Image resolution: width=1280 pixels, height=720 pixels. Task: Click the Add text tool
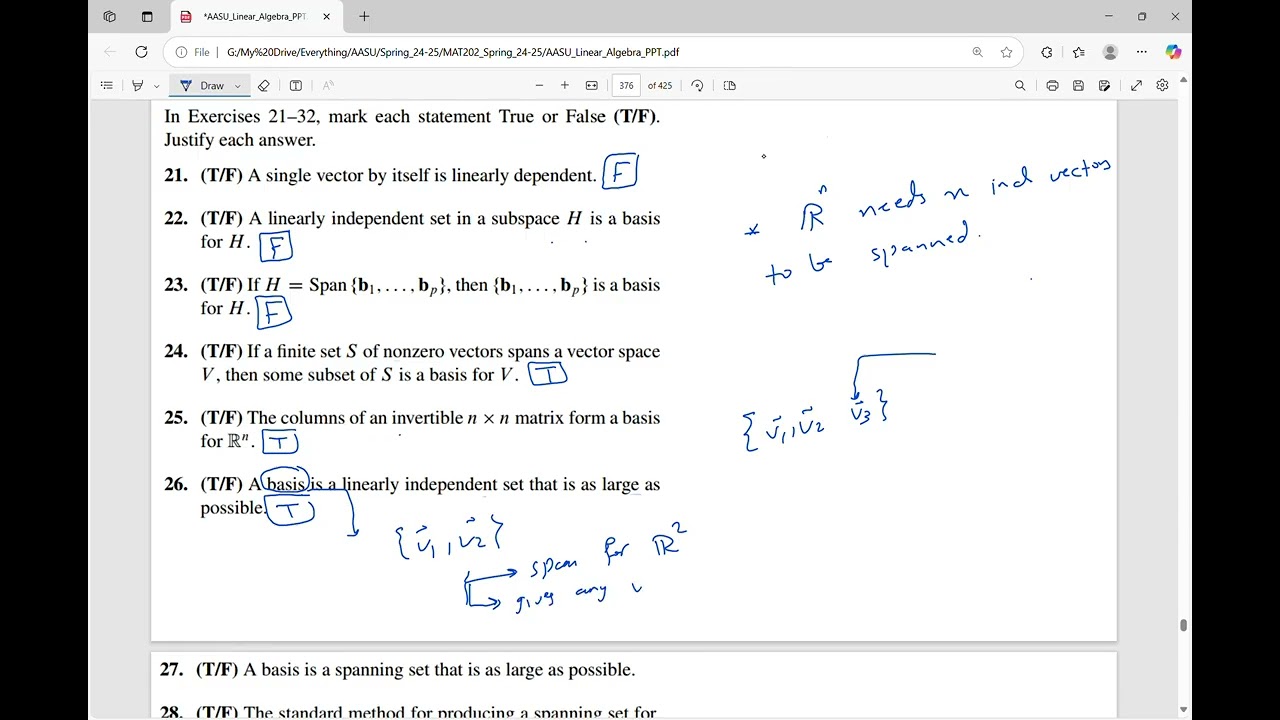296,86
